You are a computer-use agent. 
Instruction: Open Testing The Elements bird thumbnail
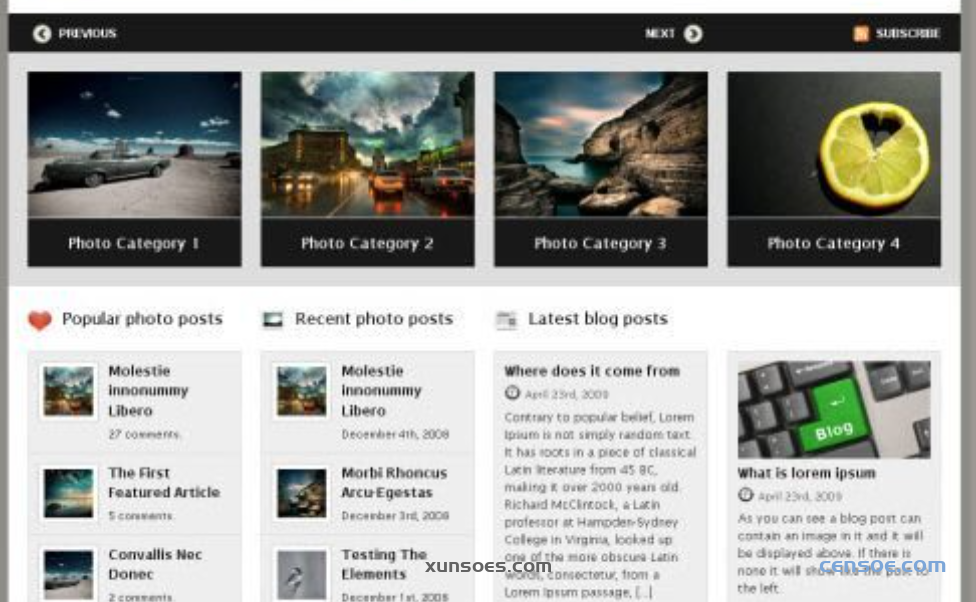pyautogui.click(x=301, y=574)
